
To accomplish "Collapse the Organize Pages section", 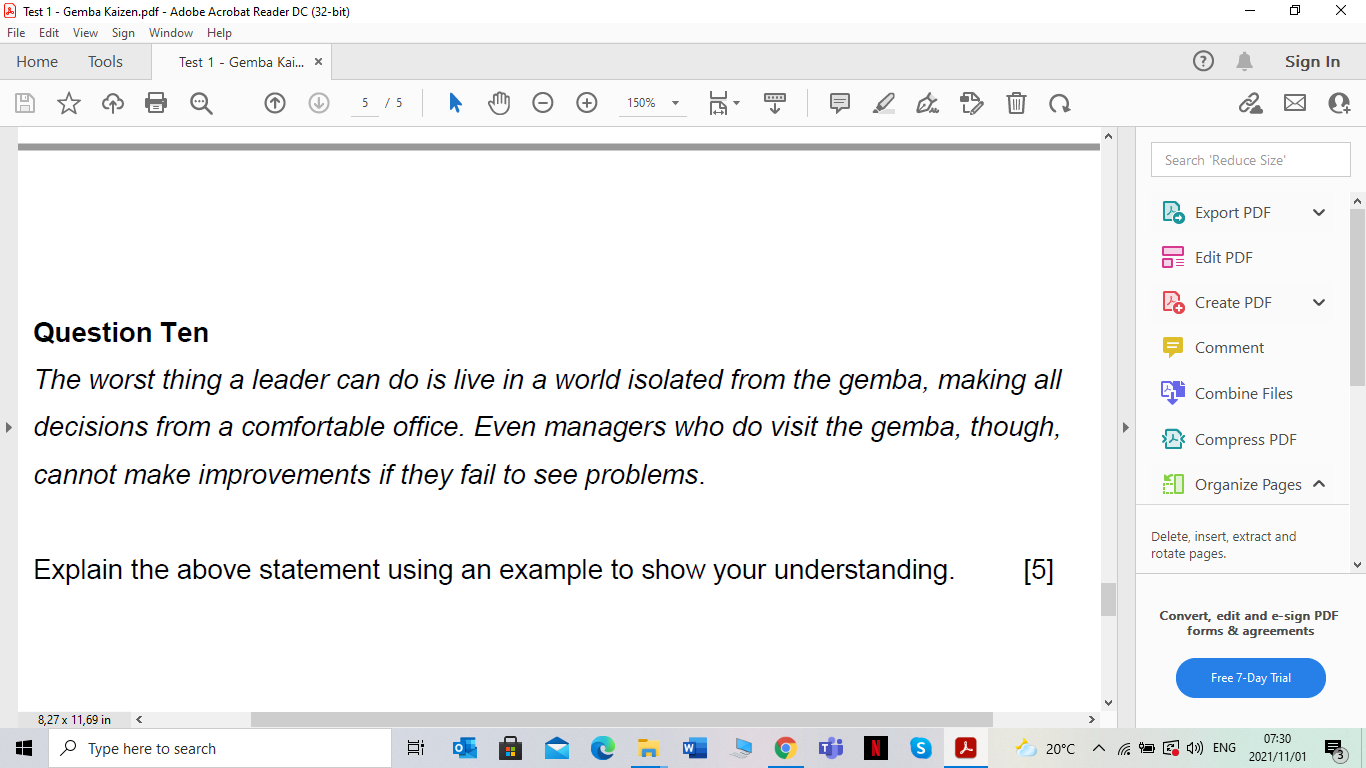I will 1318,484.
